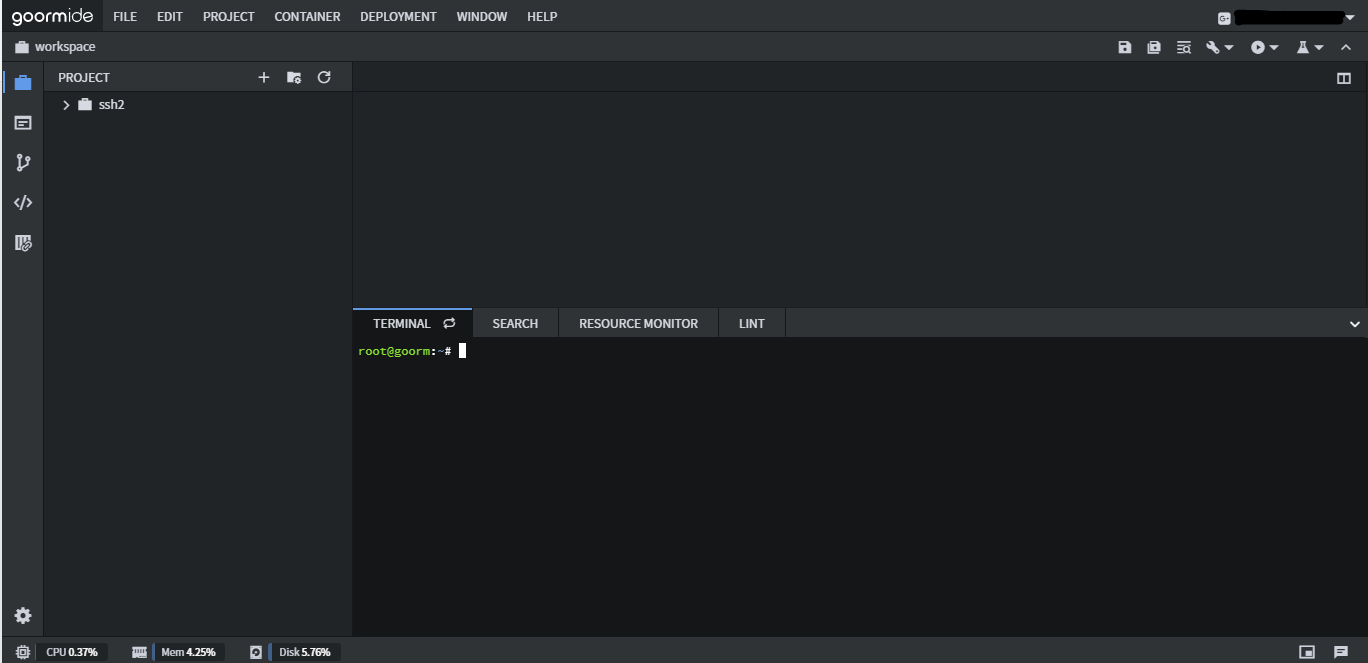Click the goormide logo

click(x=52, y=16)
